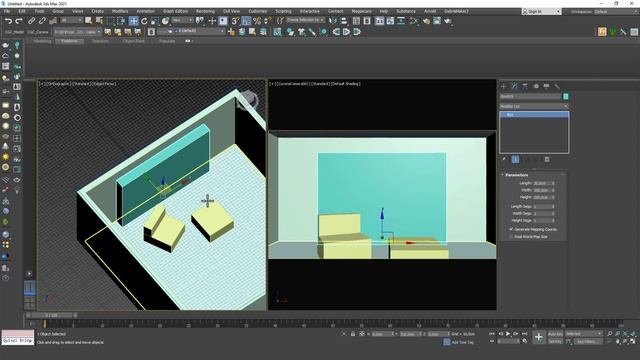Open the Selection Filter dropdown
Viewport: 640px width, 360px height.
click(71, 20)
